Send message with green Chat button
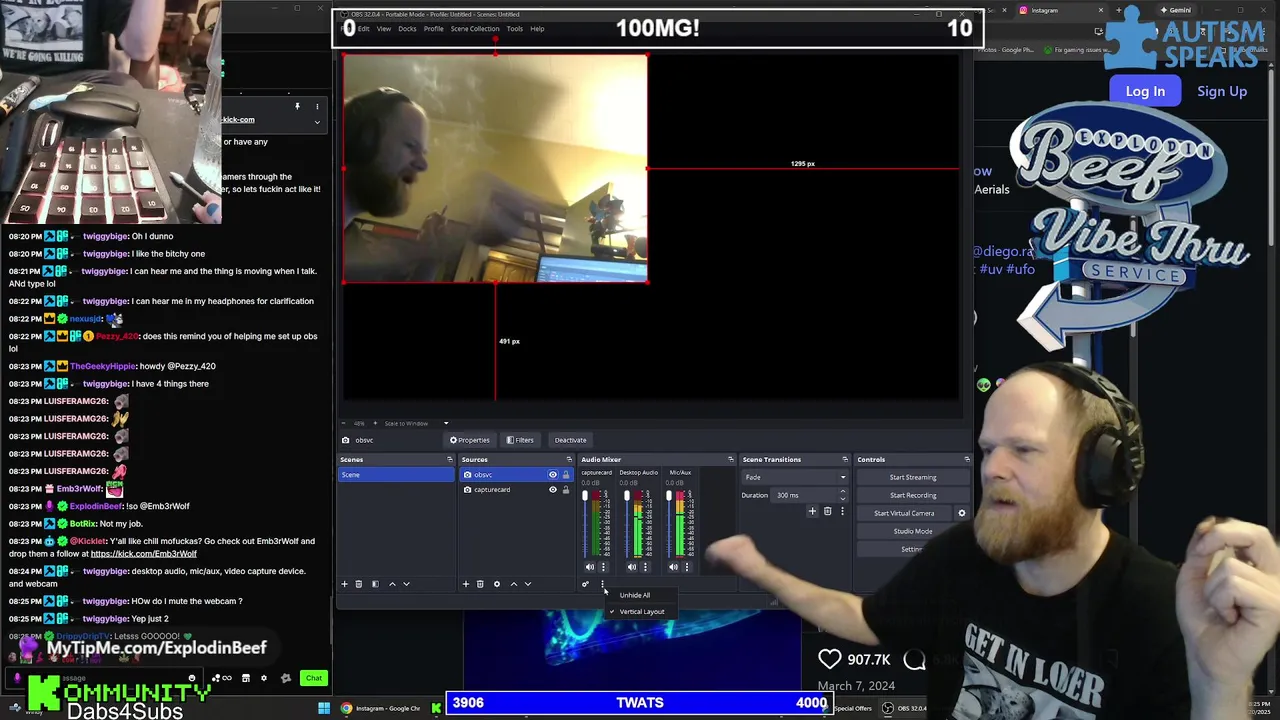Screen dimensions: 1280x720 [x=314, y=678]
